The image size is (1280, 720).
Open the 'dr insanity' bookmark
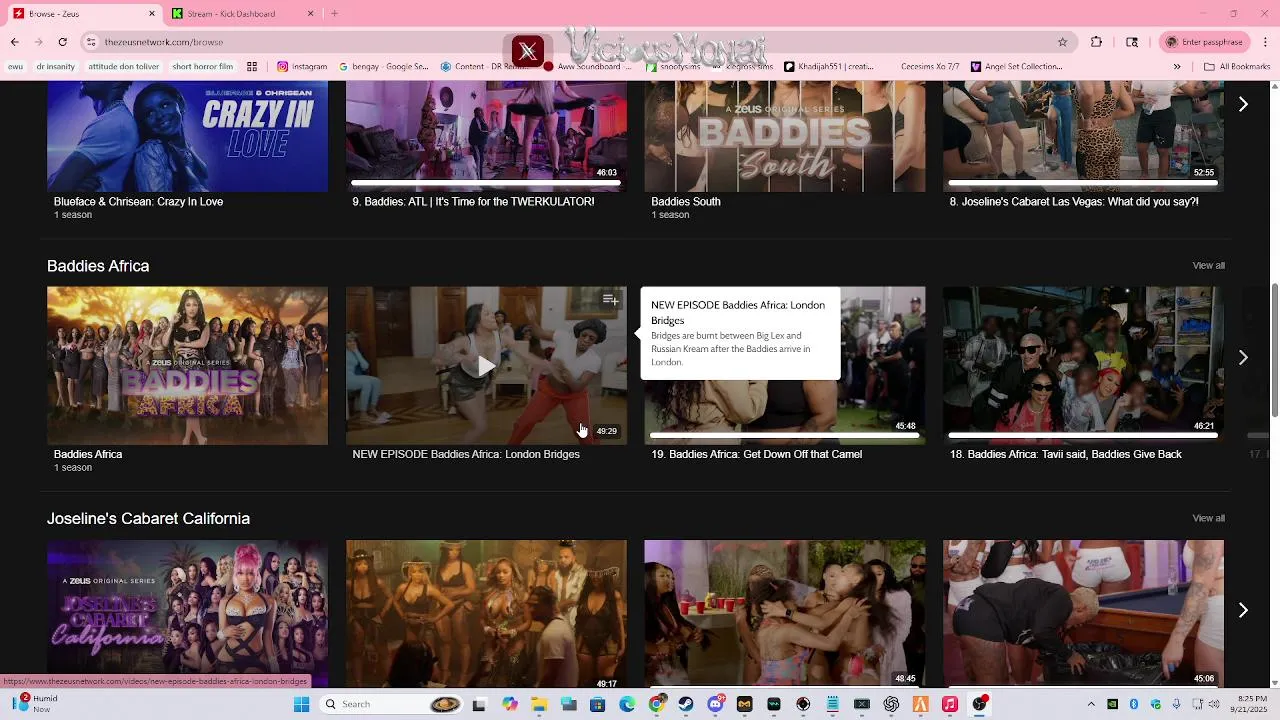(56, 67)
